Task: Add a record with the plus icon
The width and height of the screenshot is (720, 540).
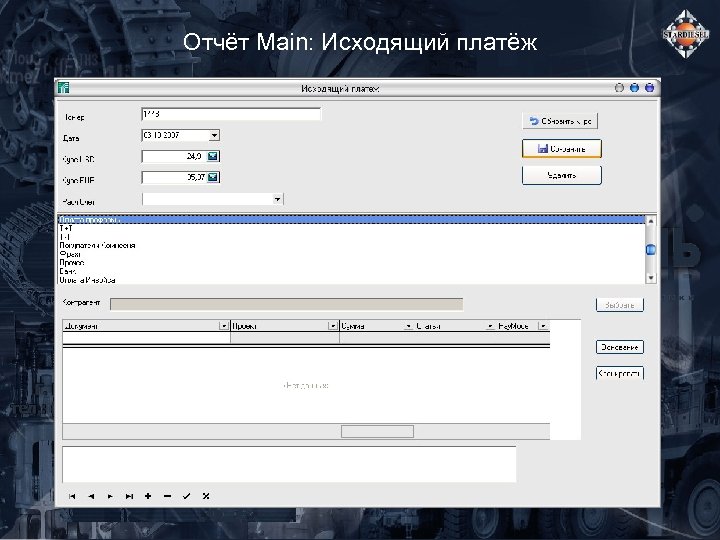Action: tap(148, 496)
